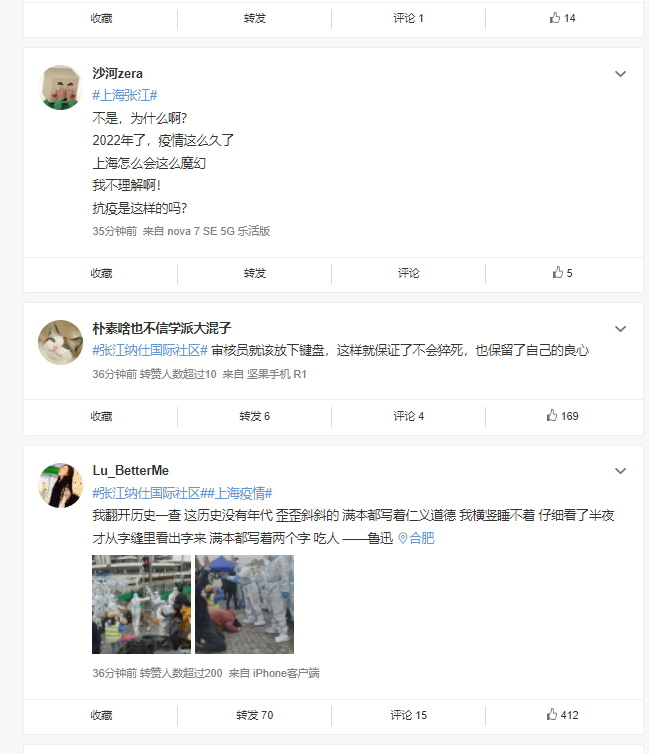Like 沙河zera's post with 5 likes
This screenshot has width=649, height=754.
[x=562, y=273]
